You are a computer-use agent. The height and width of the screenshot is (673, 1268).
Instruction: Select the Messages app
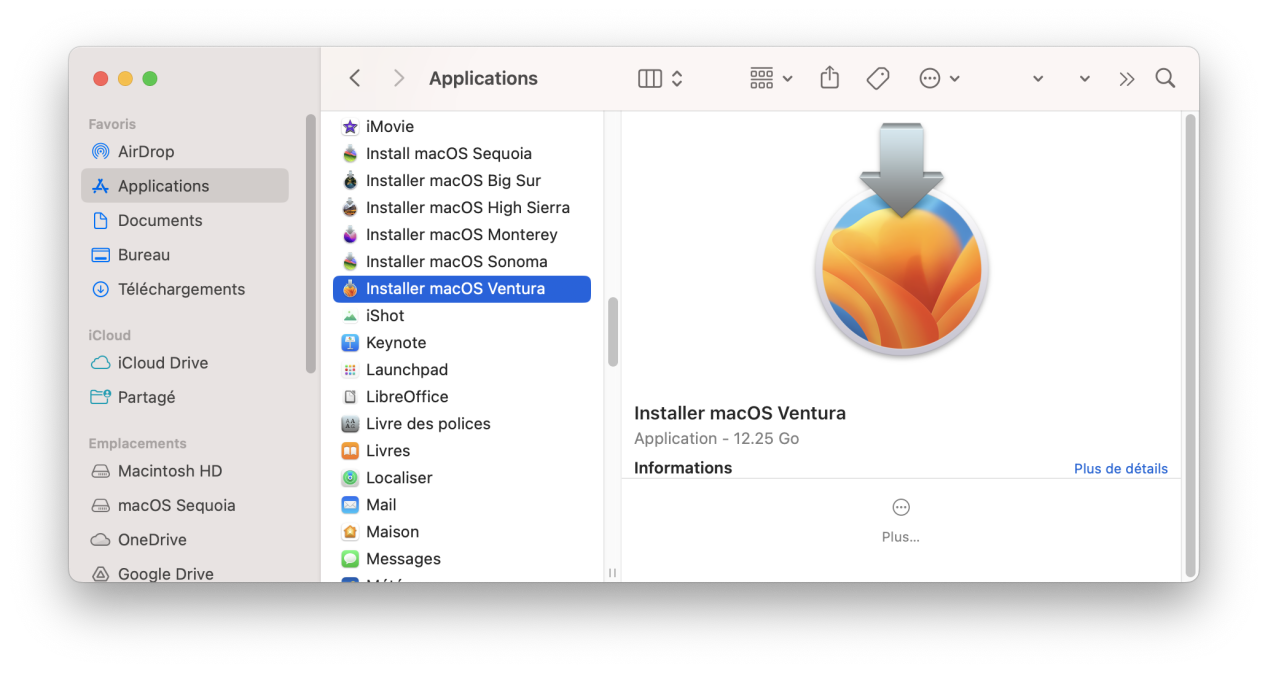click(462, 559)
